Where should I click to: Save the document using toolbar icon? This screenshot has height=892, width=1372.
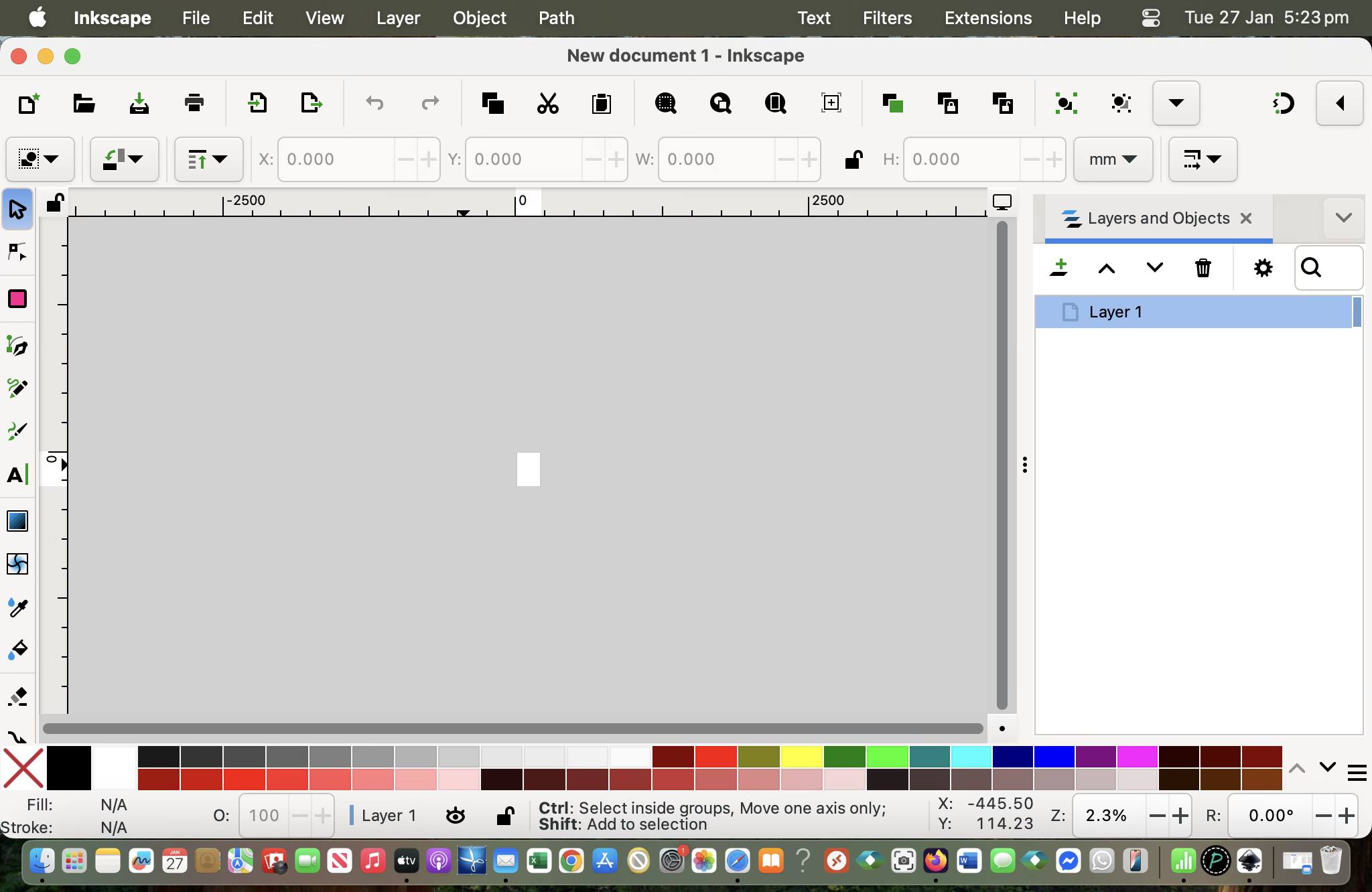tap(139, 103)
